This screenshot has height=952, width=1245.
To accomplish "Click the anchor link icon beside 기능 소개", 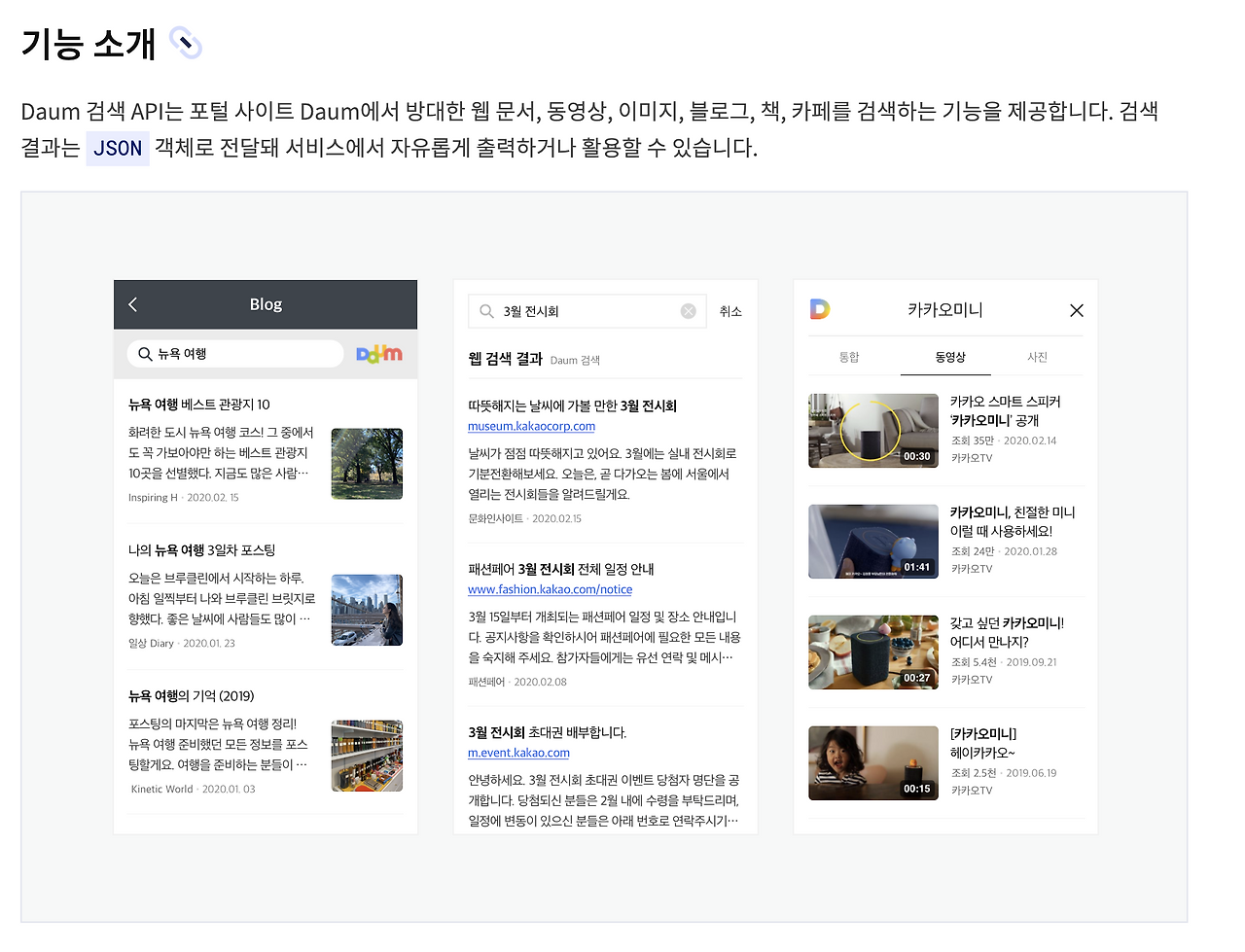I will [185, 43].
